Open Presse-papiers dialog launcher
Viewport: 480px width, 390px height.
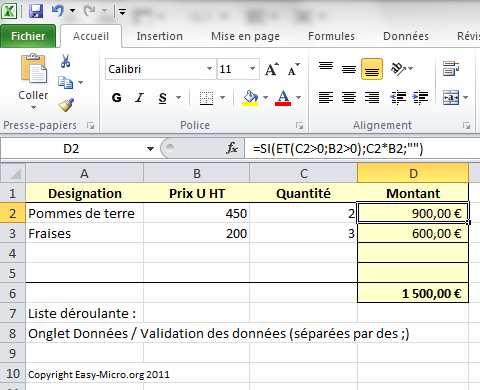point(90,126)
